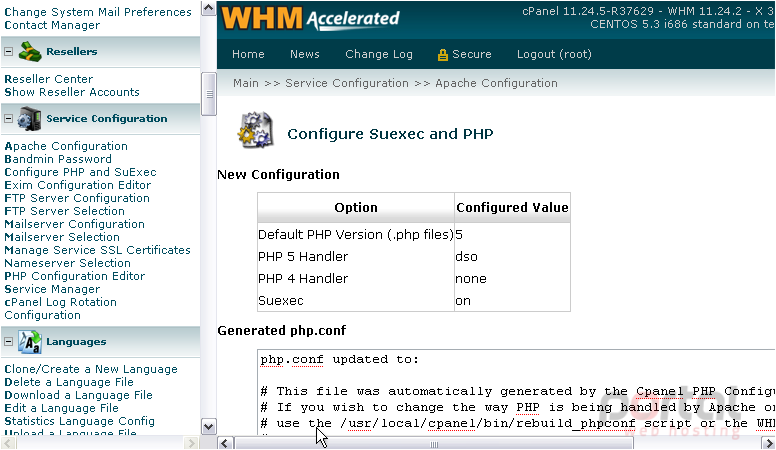776x450 pixels.
Task: Click the Resellers section header text
Action: coord(72,51)
